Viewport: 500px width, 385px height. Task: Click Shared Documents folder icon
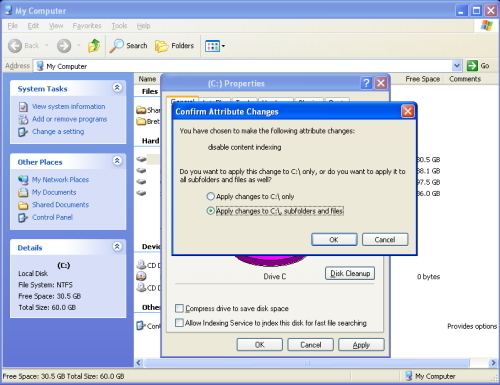pos(23,205)
